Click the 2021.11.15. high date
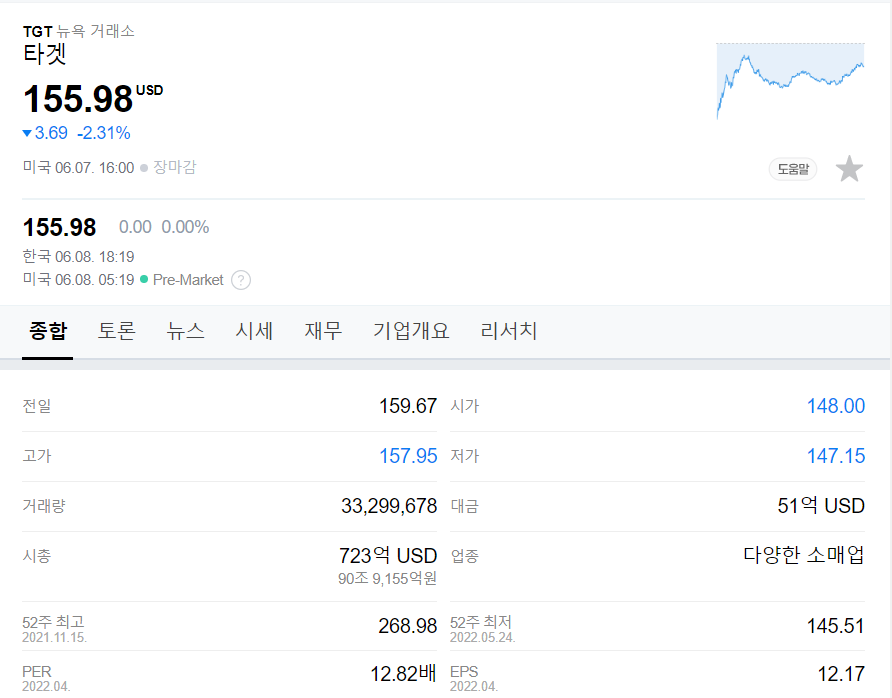Image resolution: width=892 pixels, height=698 pixels. [55, 638]
